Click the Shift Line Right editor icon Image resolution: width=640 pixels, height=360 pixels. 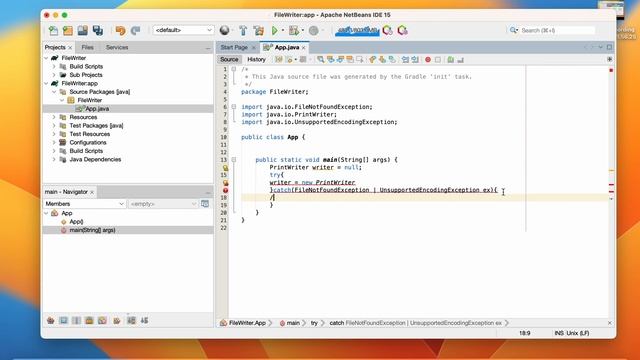(x=415, y=60)
